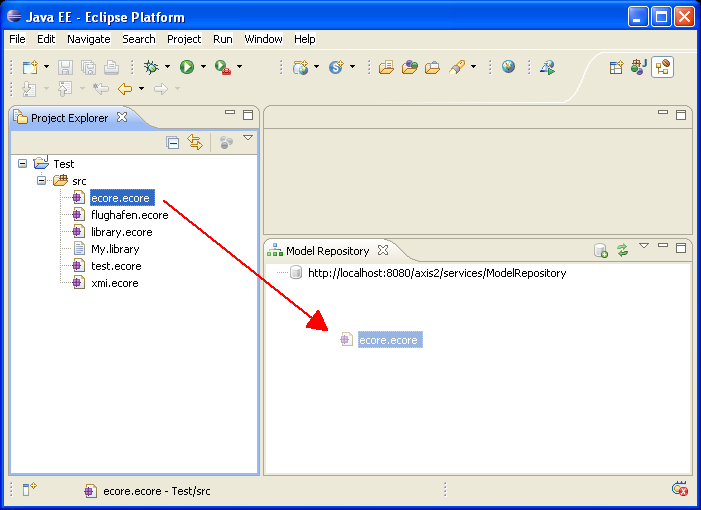Collapse the Test project node
The height and width of the screenshot is (510, 701).
click(22, 164)
